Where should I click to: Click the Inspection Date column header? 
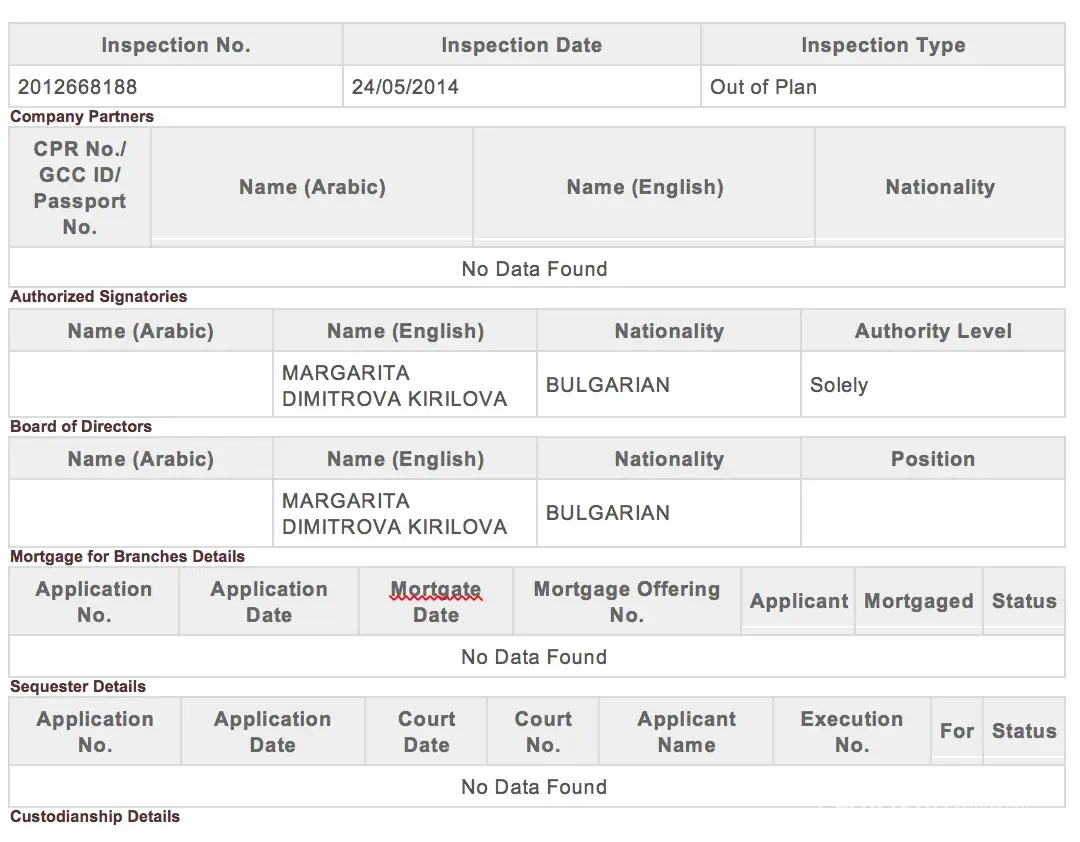pyautogui.click(x=521, y=45)
